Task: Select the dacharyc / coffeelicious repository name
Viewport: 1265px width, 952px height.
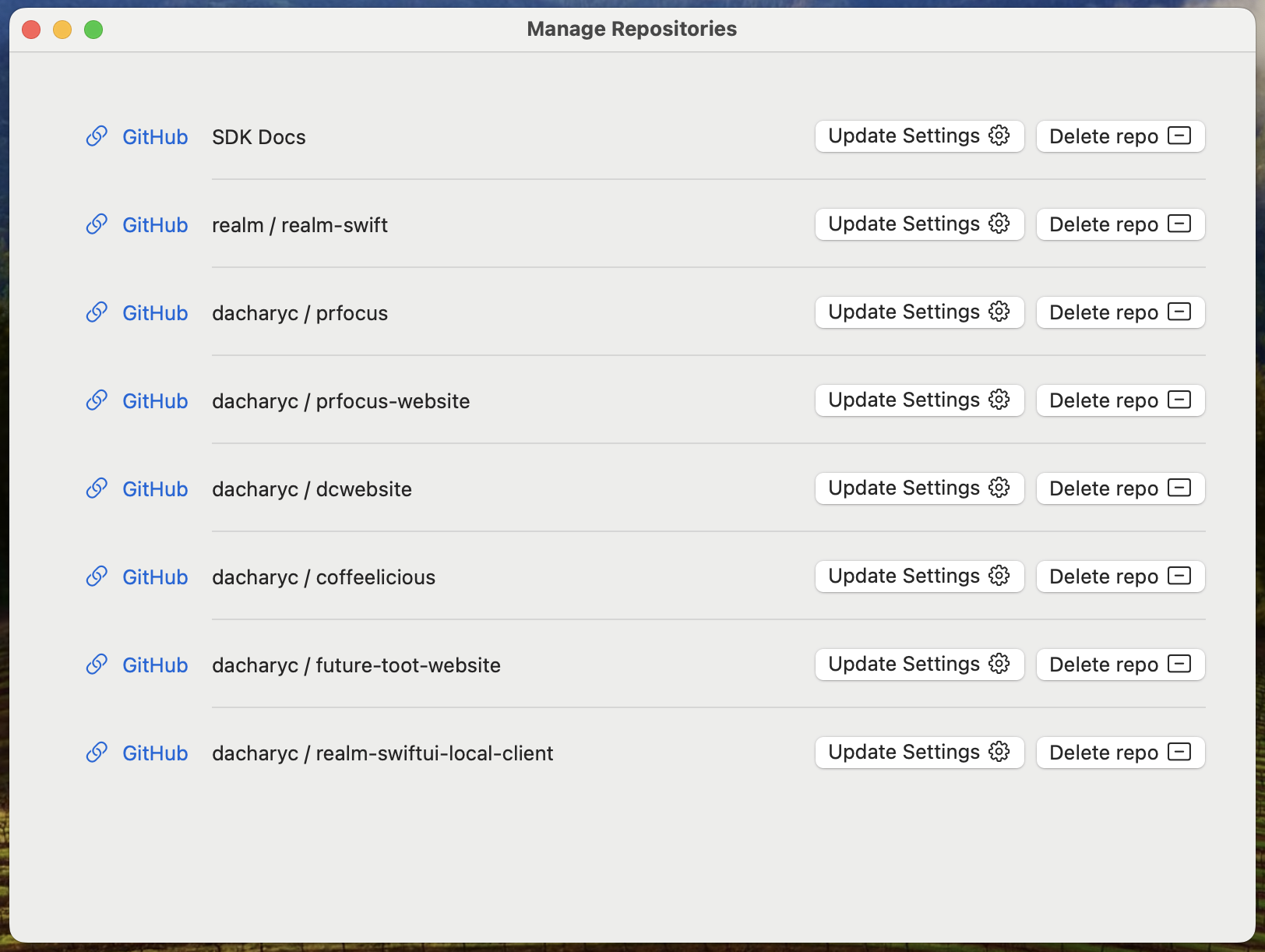Action: coord(323,577)
